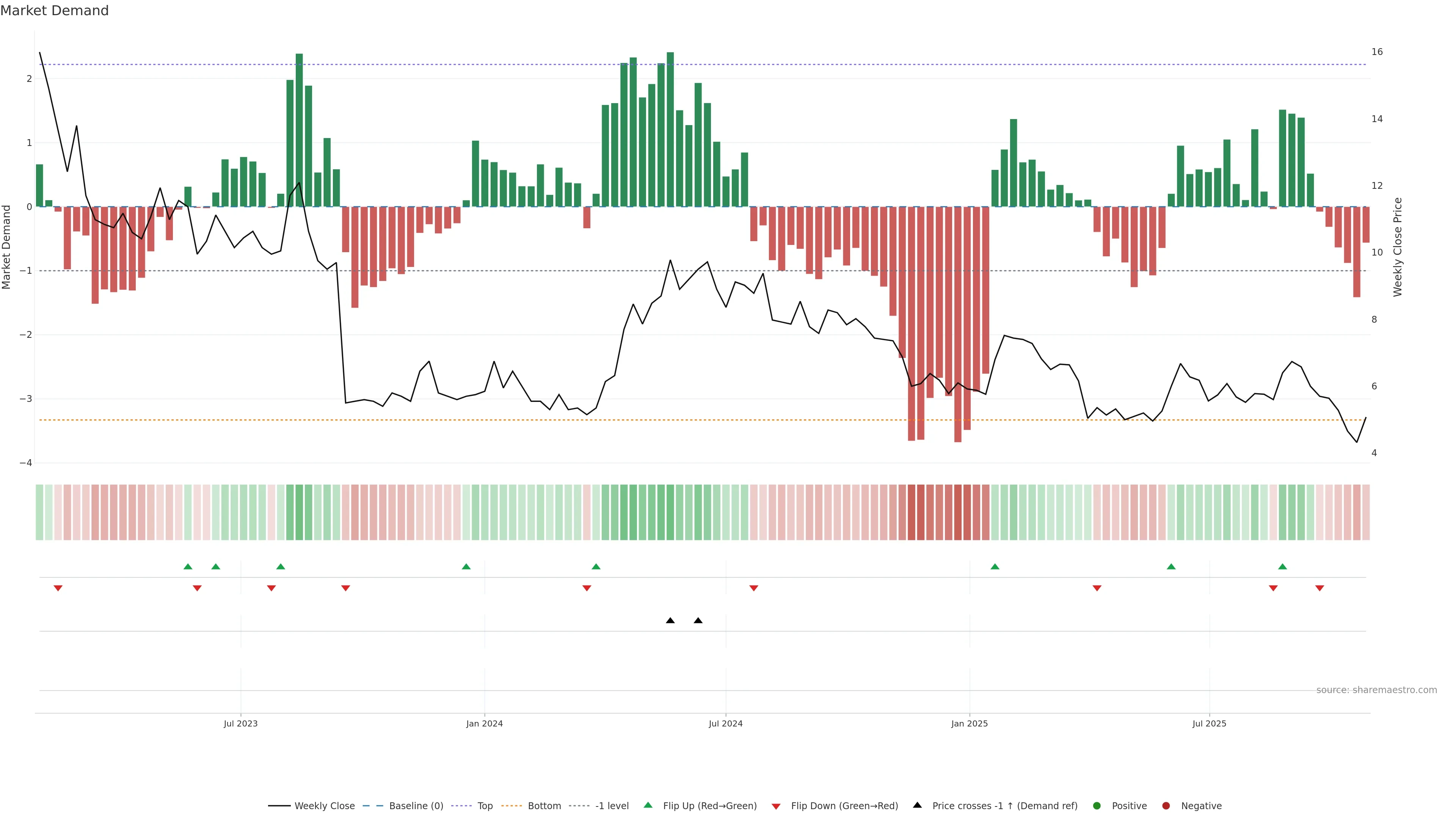This screenshot has width=1456, height=819.
Task: Click the Market Demand chart title
Action: [x=54, y=11]
